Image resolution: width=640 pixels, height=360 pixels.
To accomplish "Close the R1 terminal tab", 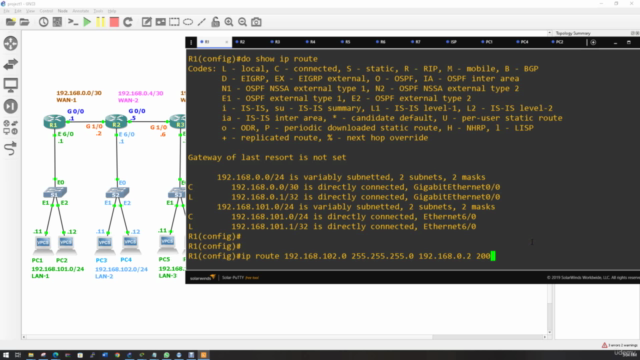I will click(x=227, y=42).
